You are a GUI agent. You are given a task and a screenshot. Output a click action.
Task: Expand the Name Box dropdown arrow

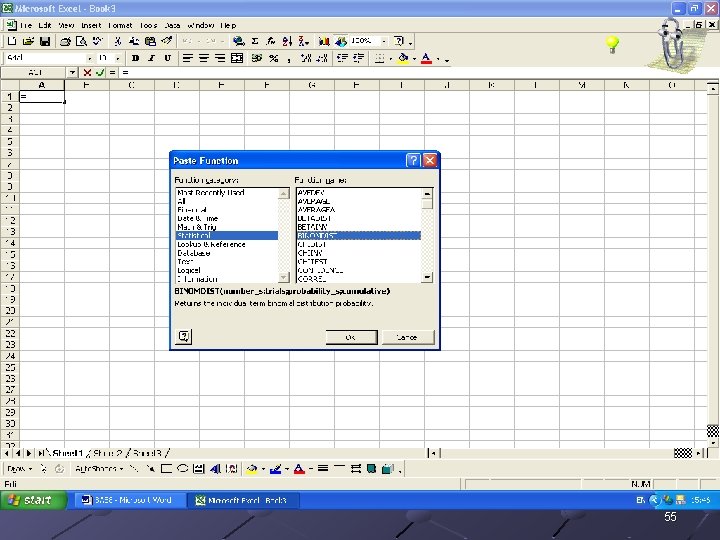point(72,73)
